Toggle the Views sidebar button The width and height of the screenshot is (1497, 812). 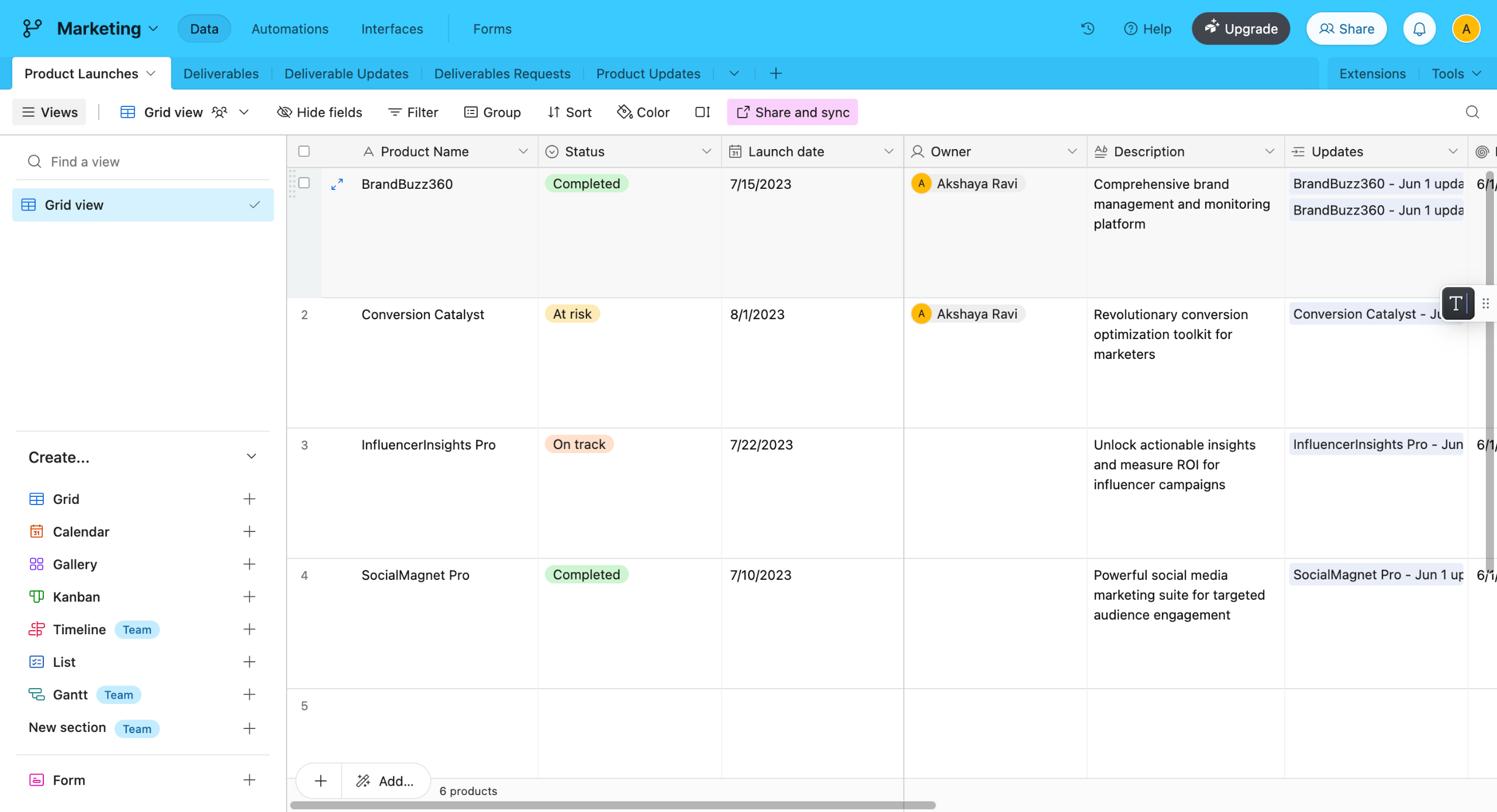(49, 112)
